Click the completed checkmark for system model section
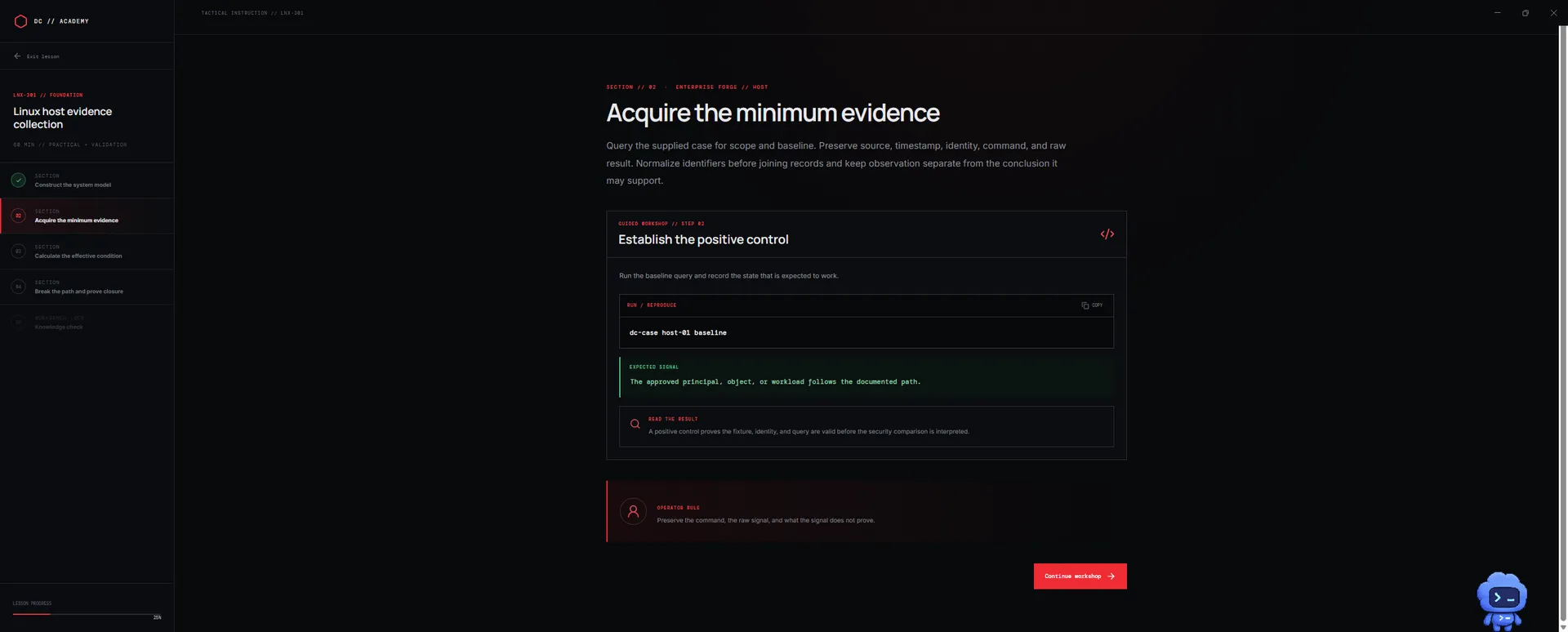This screenshot has height=632, width=1568. click(18, 180)
